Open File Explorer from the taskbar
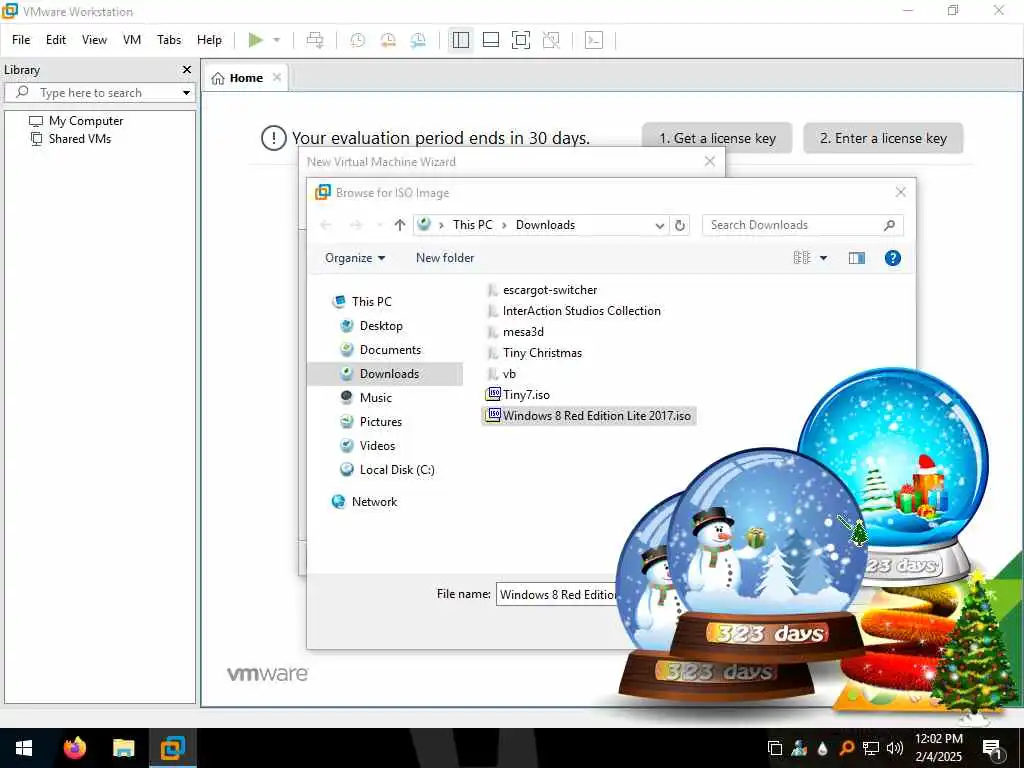The image size is (1024, 768). (123, 748)
